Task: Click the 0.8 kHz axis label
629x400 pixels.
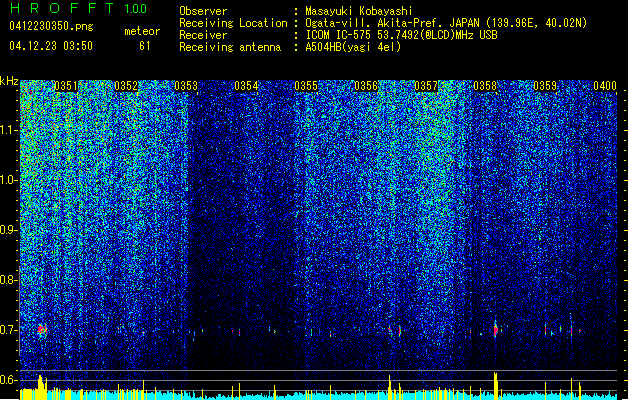Action: (x=9, y=280)
